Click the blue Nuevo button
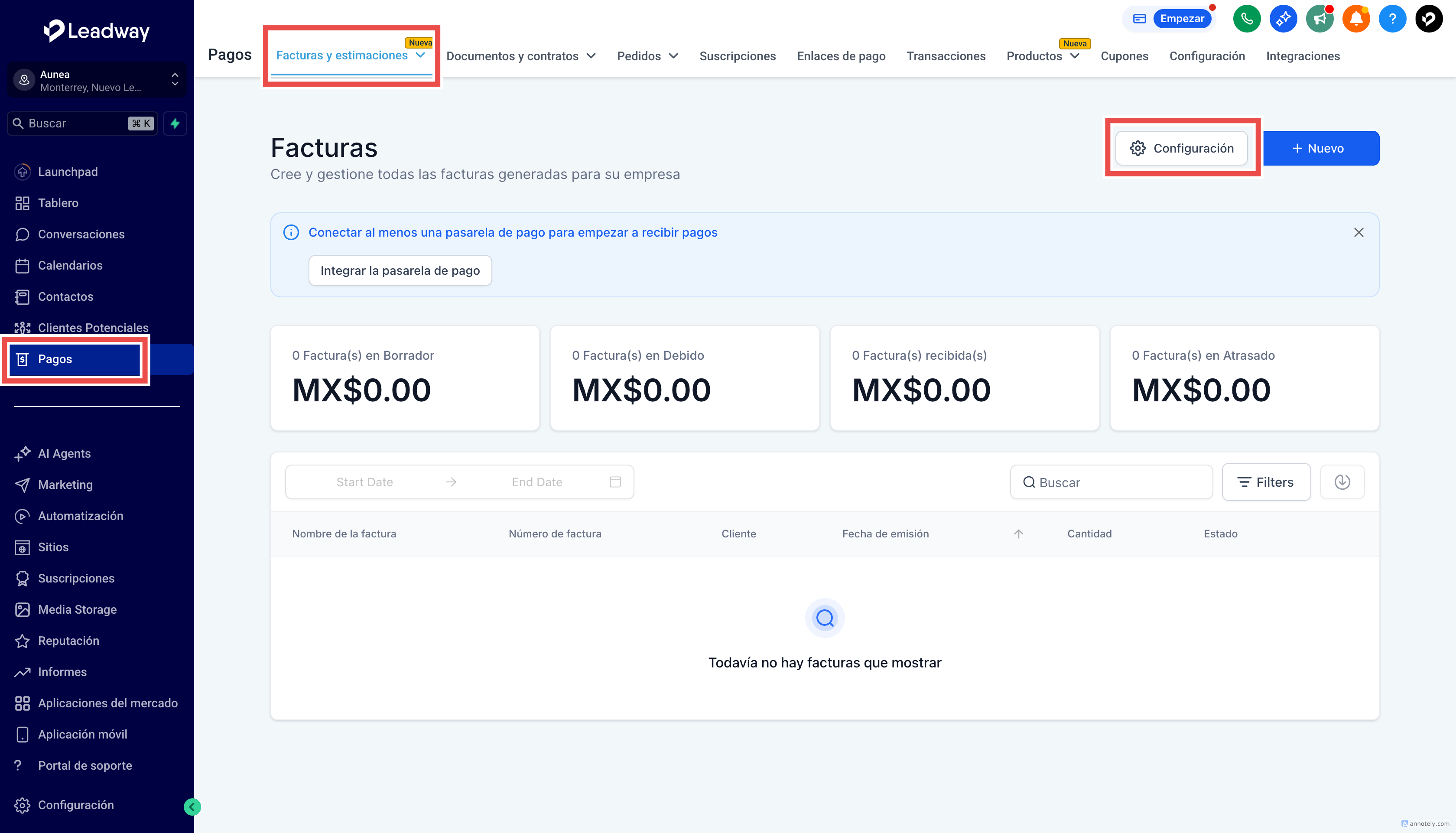Viewport: 1456px width, 833px height. pyautogui.click(x=1320, y=148)
